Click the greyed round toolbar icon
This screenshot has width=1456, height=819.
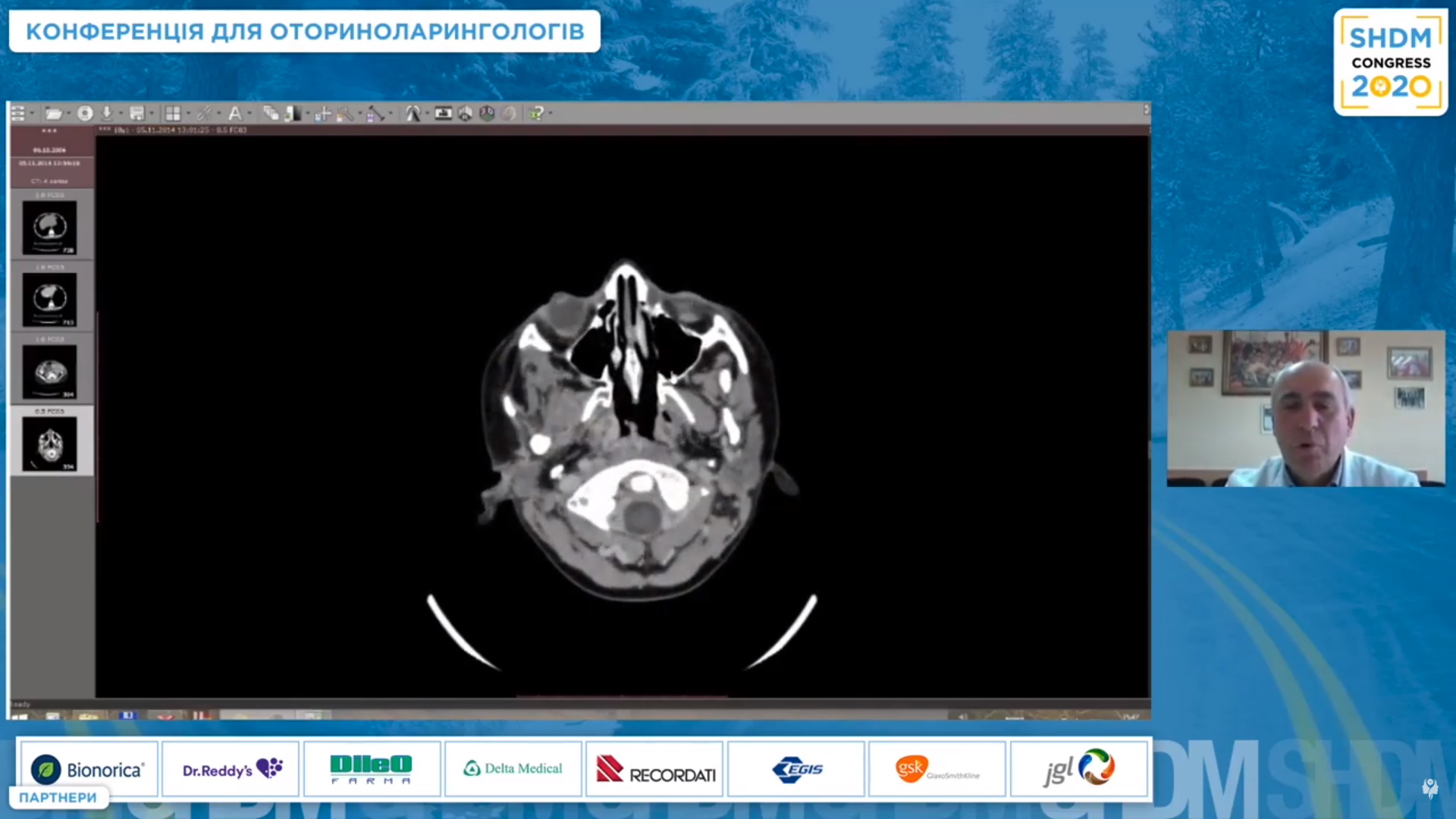tap(509, 114)
